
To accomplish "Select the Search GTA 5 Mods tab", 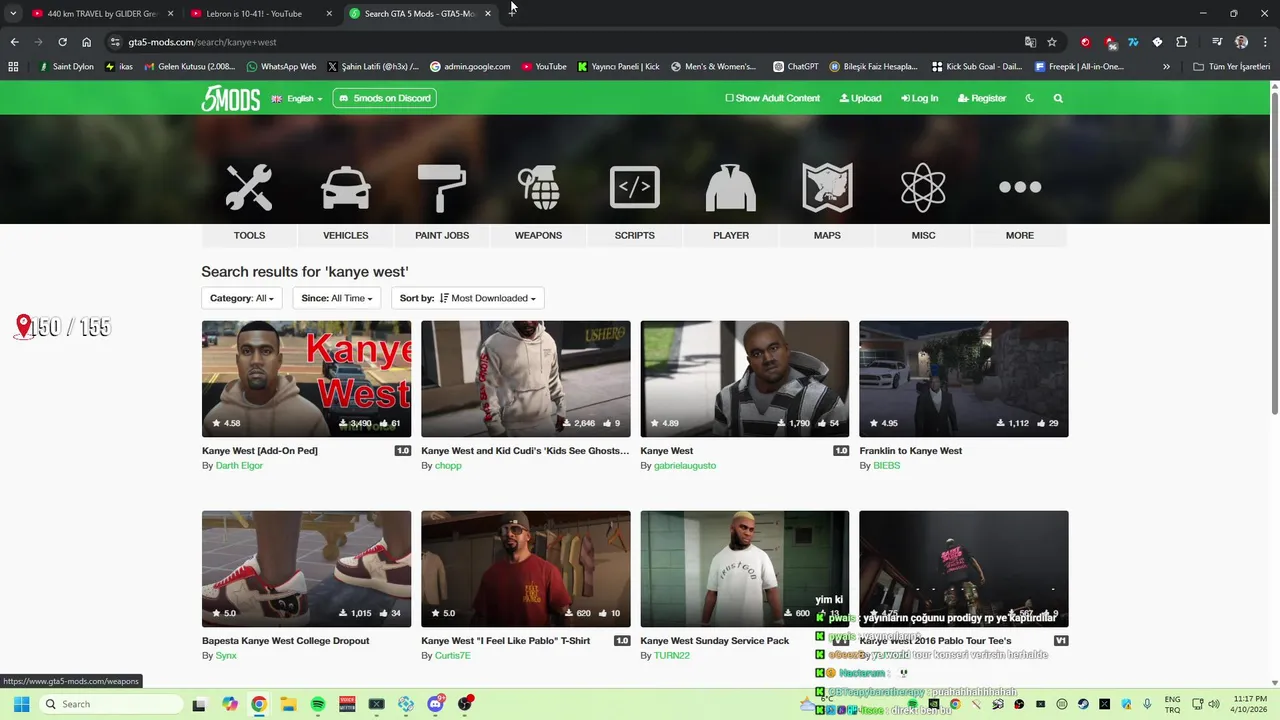I will [421, 14].
